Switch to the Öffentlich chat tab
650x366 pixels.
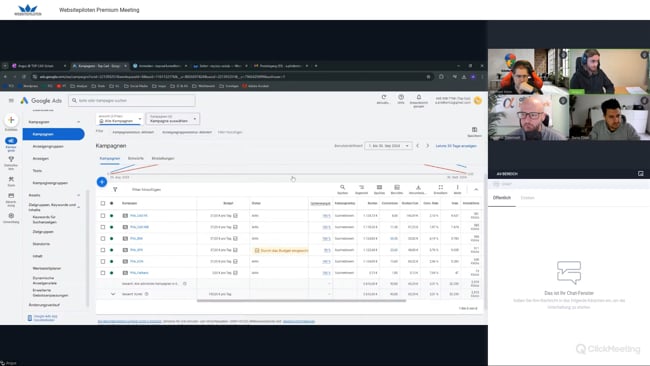point(502,198)
